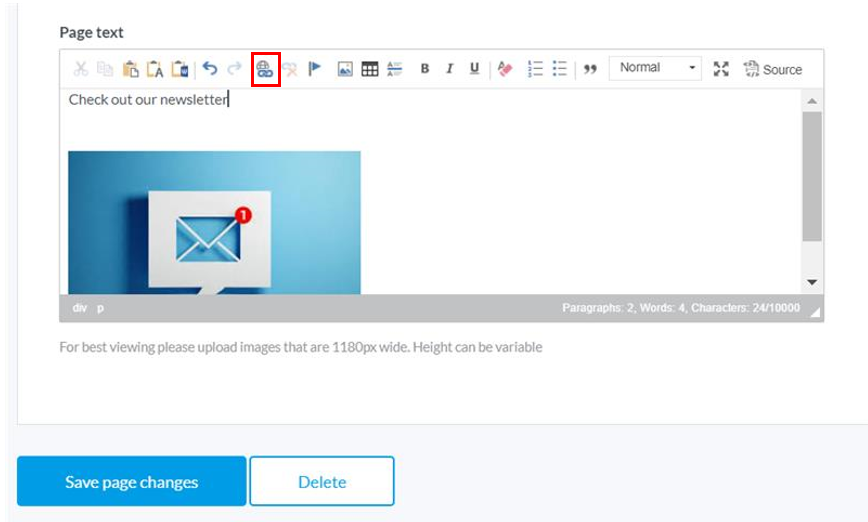
Task: Switch to Source view
Action: [772, 69]
